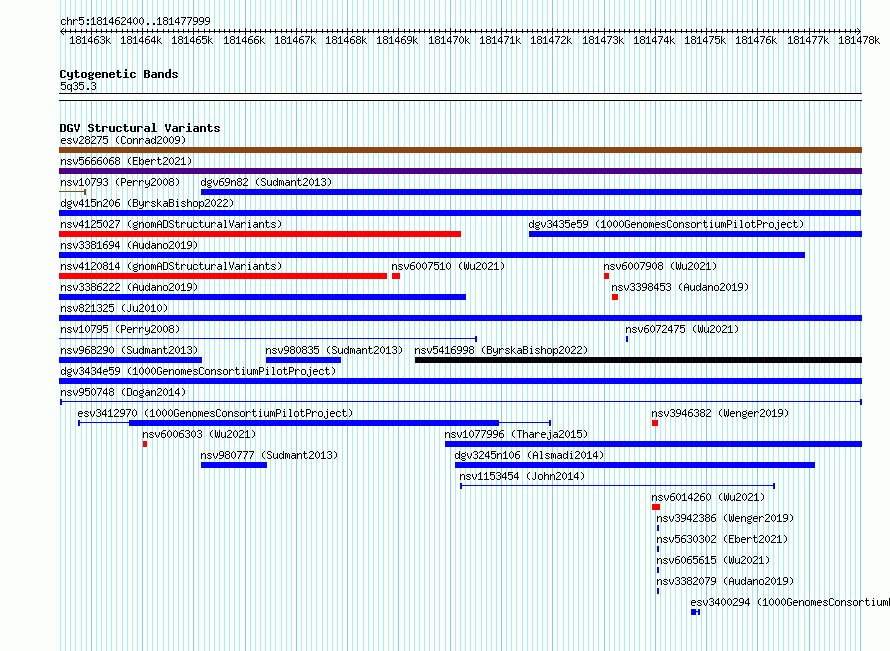Click the 181474k ruler tick label

pyautogui.click(x=654, y=40)
